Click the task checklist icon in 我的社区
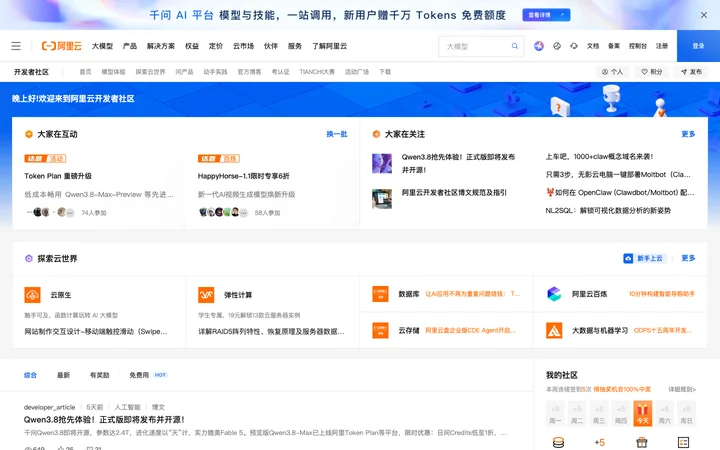Viewport: 720px width, 450px height. point(684,443)
